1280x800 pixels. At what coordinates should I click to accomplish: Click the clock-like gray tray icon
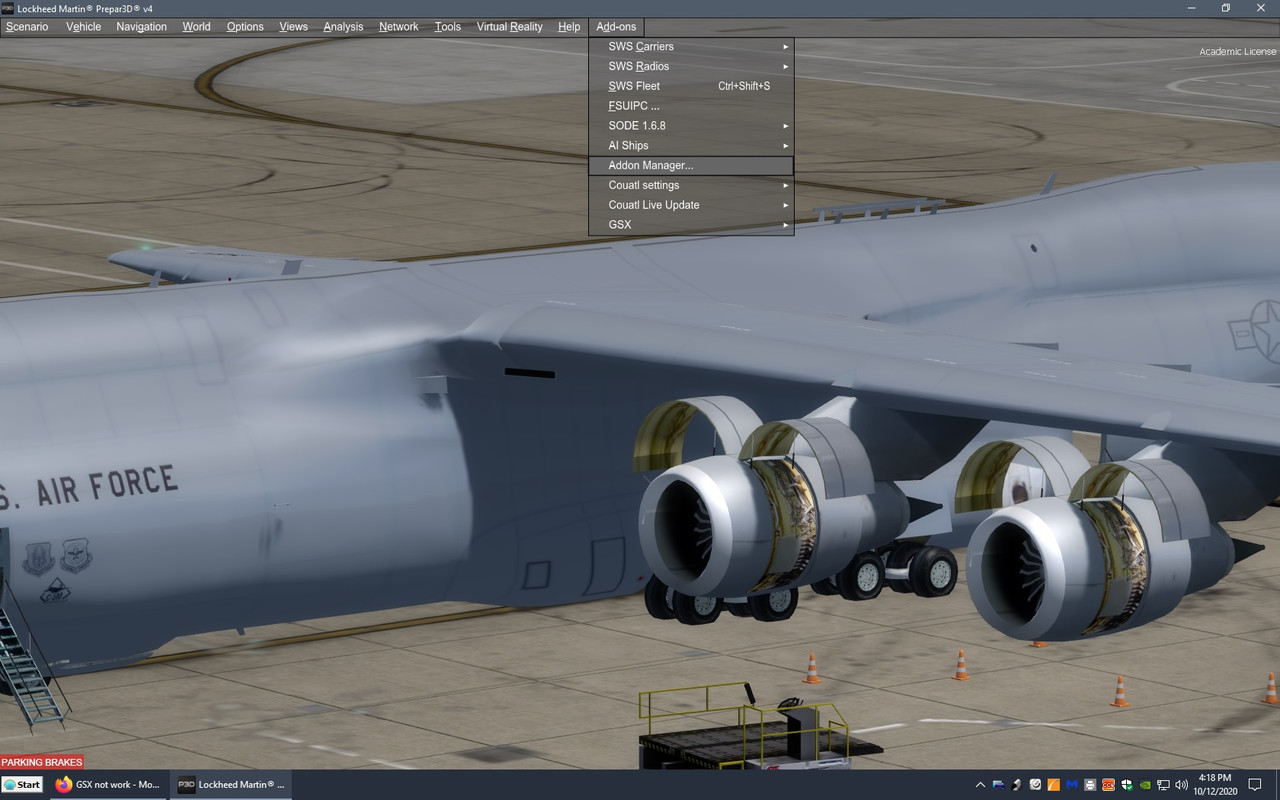pyautogui.click(x=1035, y=785)
